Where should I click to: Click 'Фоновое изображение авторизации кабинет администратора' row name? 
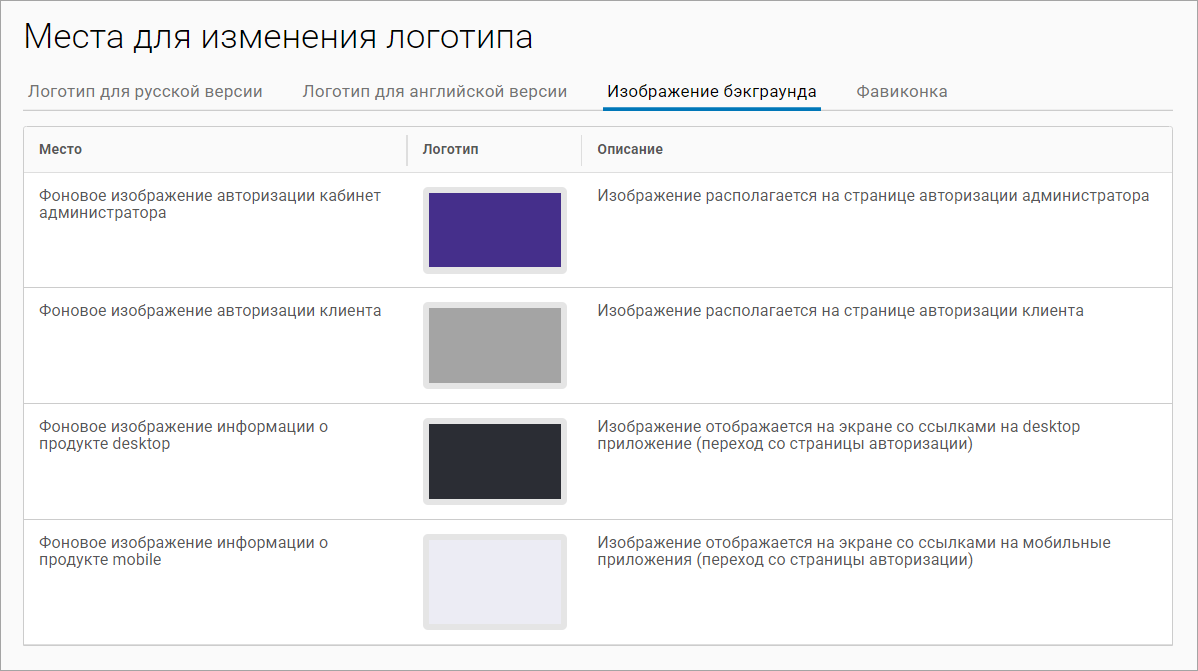click(209, 204)
